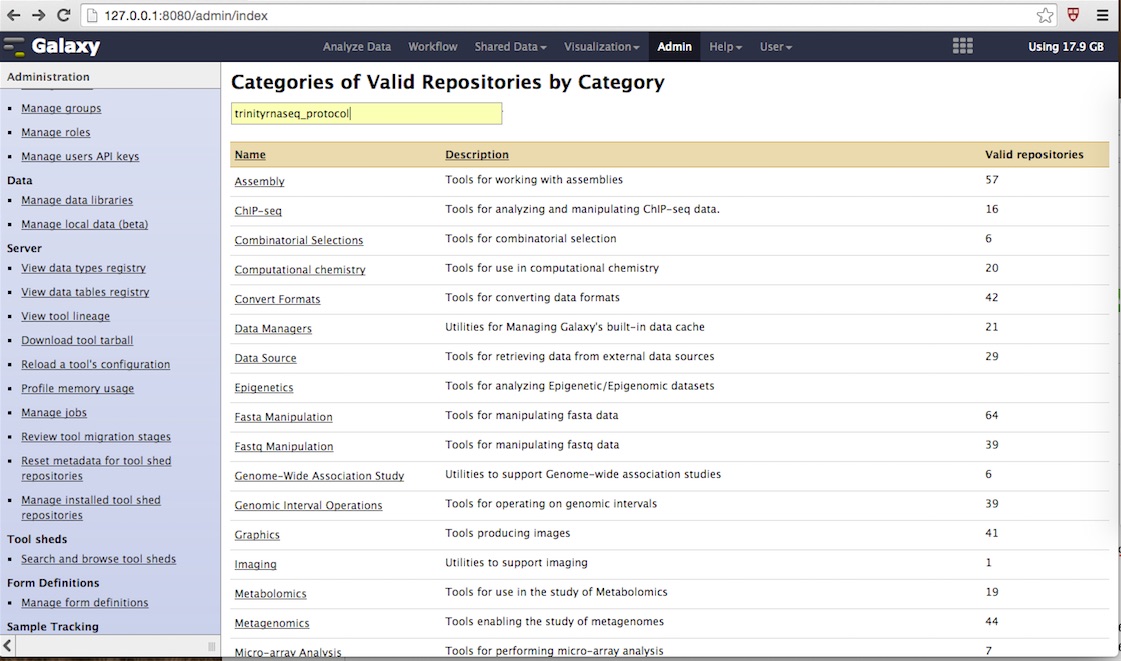Click the bookmark star in the address bar
The image size is (1121, 661).
coord(1045,15)
